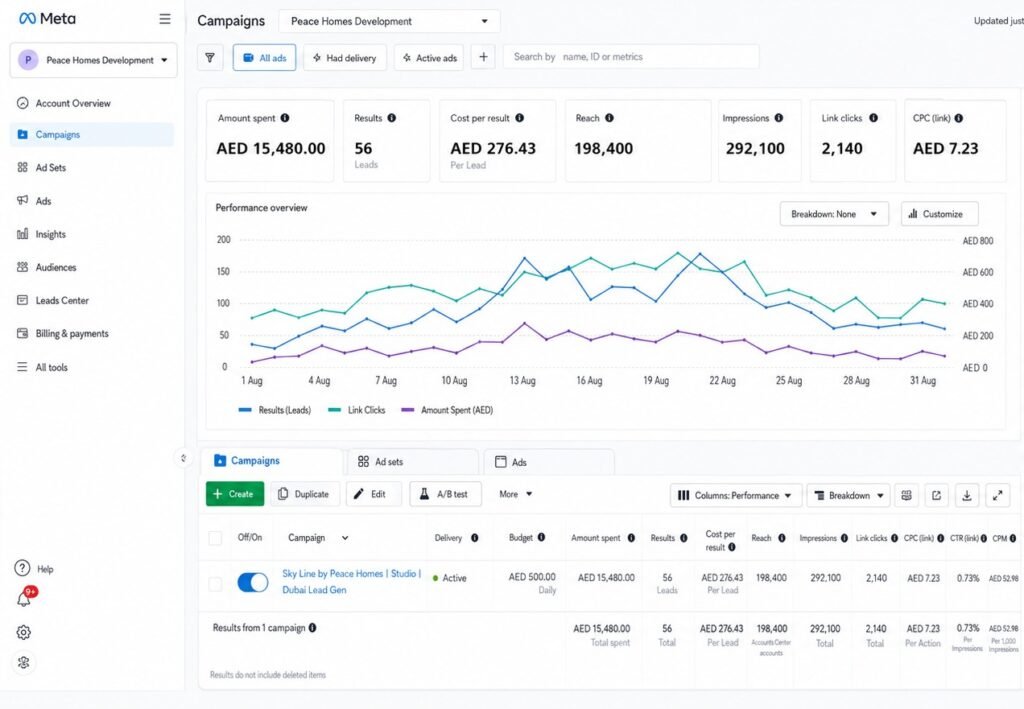1024x709 pixels.
Task: Open the Columns: Performance dropdown
Action: click(x=735, y=496)
